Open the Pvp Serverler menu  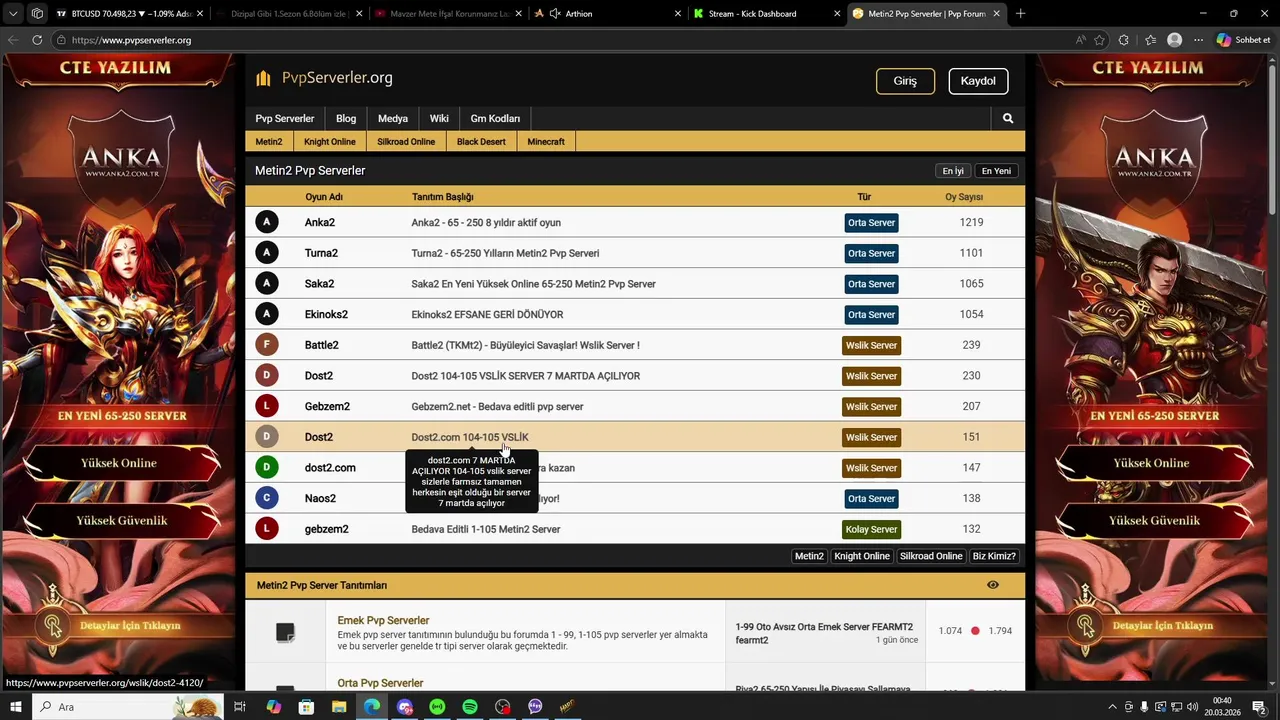click(284, 118)
